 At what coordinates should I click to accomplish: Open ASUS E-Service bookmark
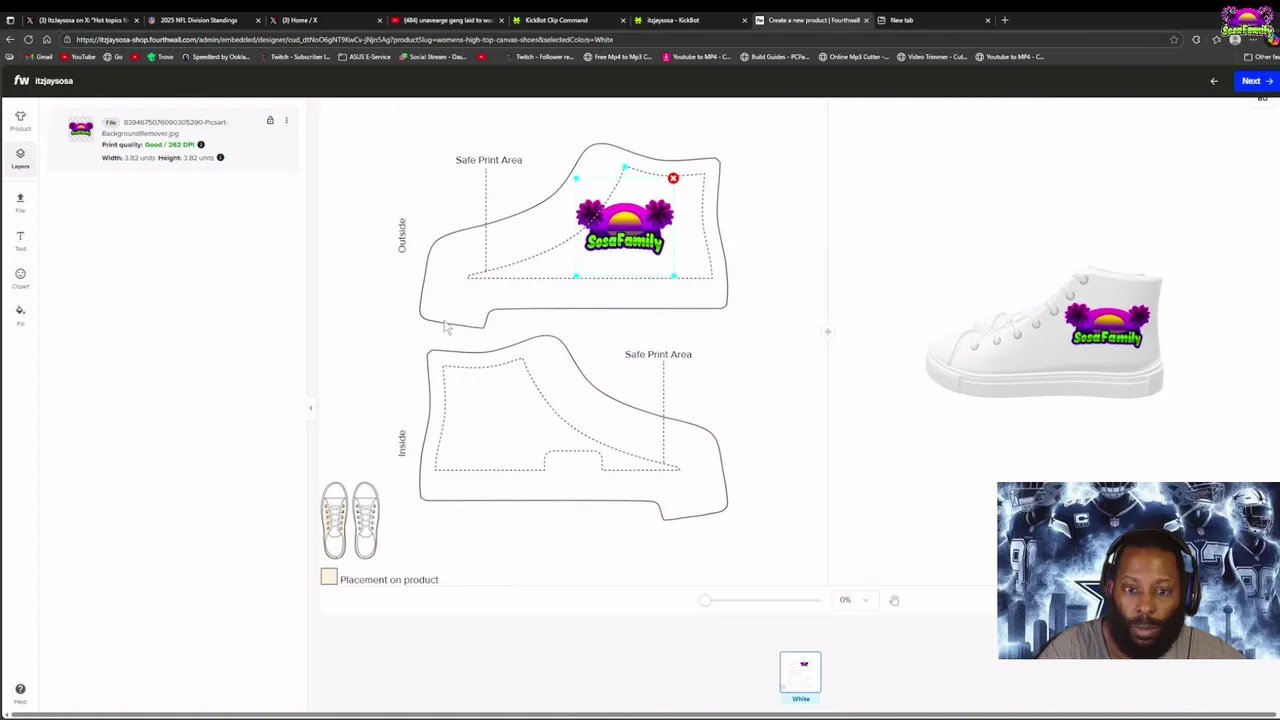pos(365,57)
